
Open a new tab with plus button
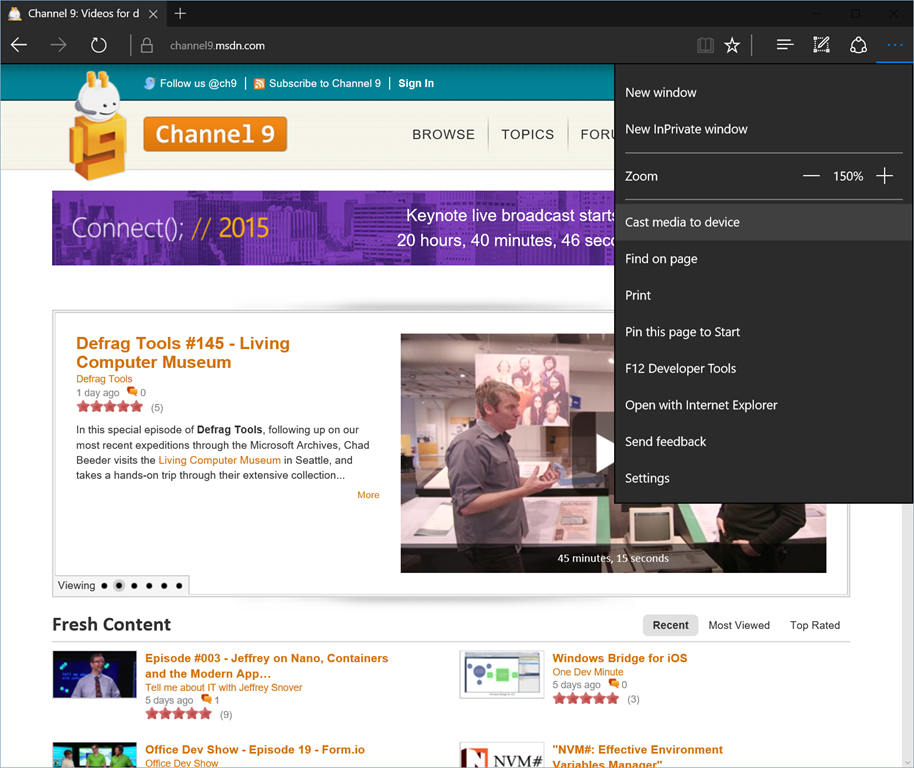click(180, 13)
